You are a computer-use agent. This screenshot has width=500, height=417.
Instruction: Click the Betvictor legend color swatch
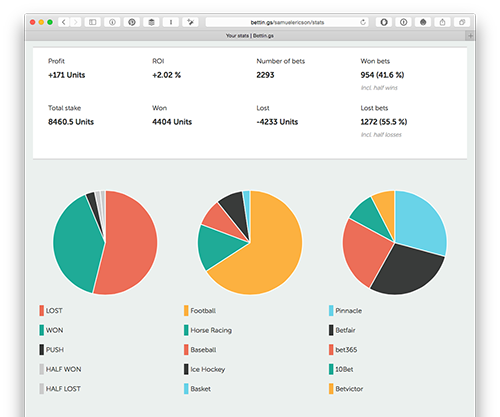point(331,389)
